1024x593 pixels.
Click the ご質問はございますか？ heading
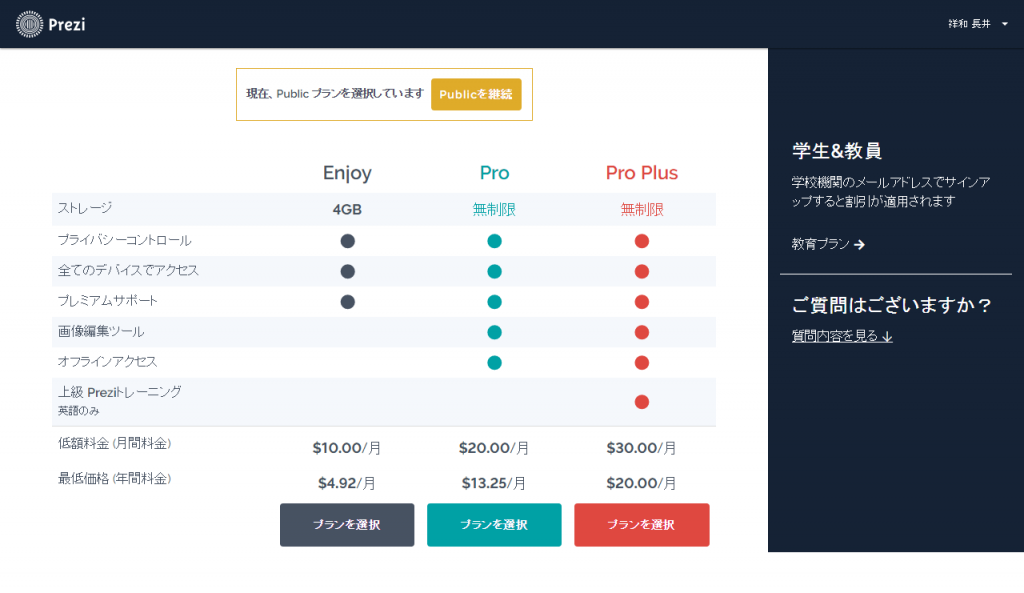pos(892,305)
